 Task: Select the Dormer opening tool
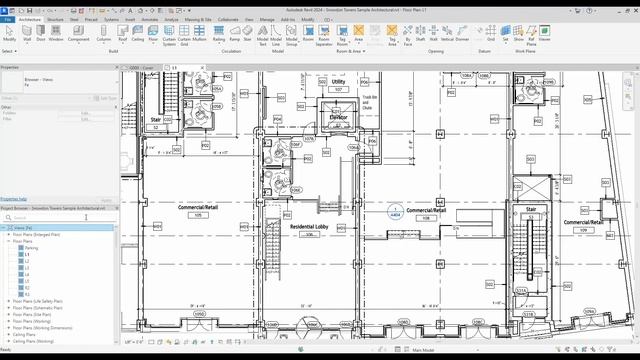(x=462, y=33)
